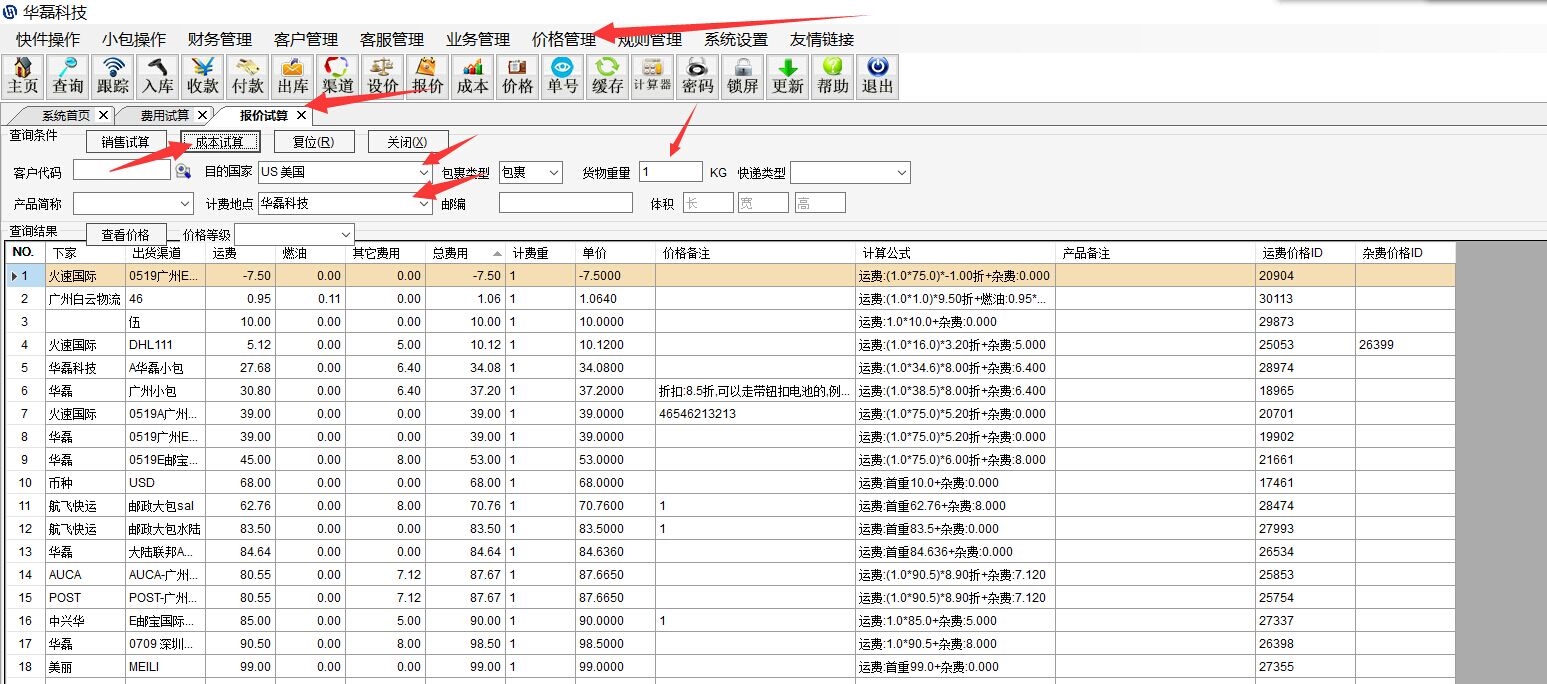Click the customer code lookup icon
The image size is (1547, 684).
pos(183,172)
